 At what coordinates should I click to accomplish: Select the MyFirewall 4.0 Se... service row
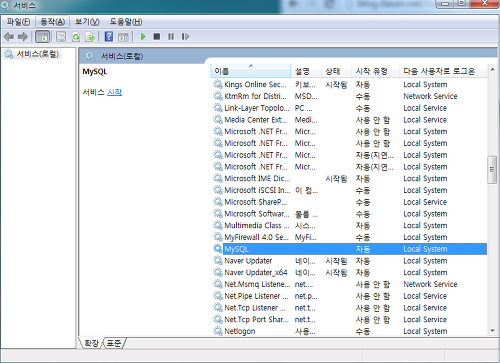coord(349,237)
